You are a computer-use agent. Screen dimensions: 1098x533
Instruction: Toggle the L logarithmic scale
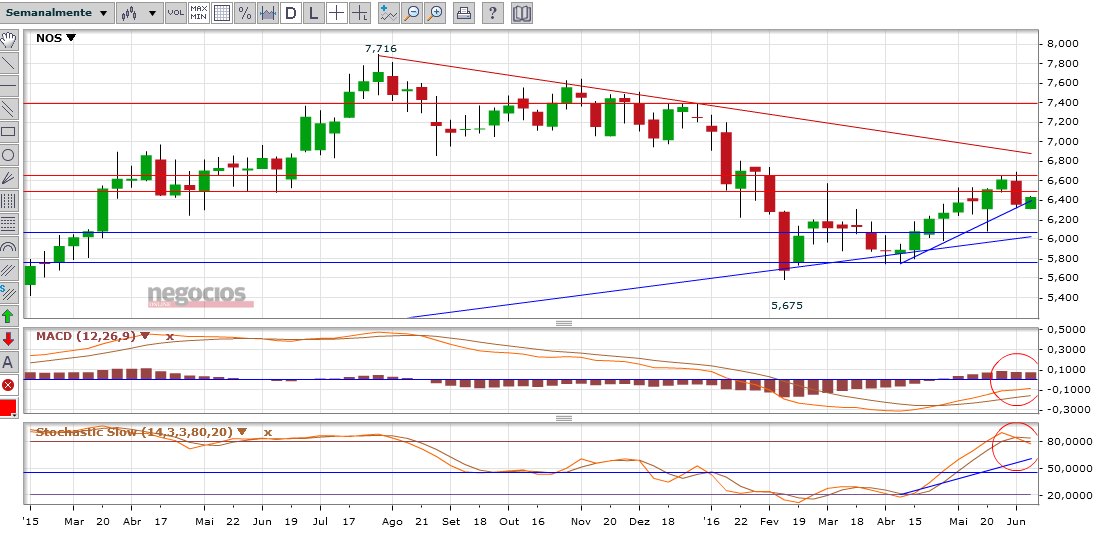314,13
